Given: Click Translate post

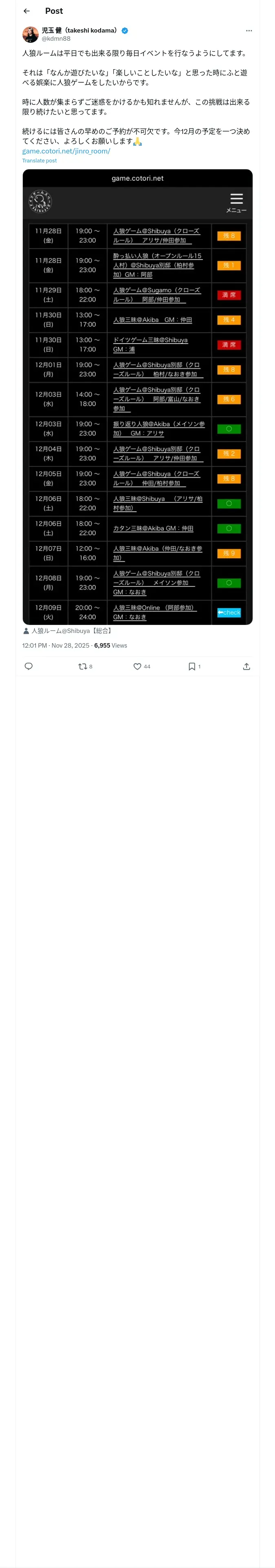Looking at the screenshot, I should pyautogui.click(x=39, y=161).
